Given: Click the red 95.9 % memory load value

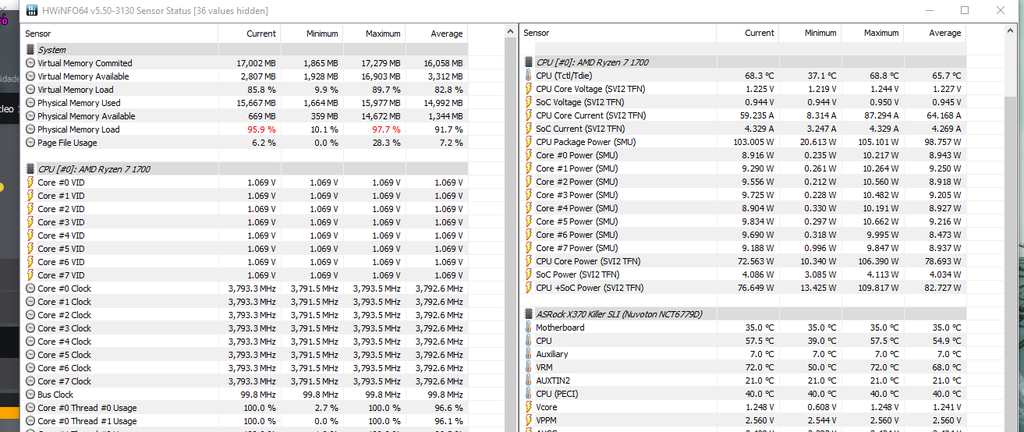Looking at the screenshot, I should coord(261,129).
